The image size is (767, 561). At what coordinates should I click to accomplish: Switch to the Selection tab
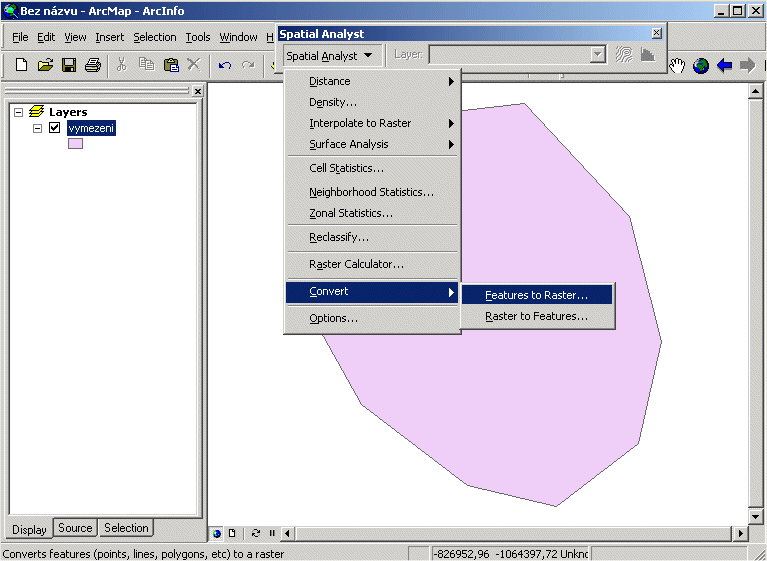(126, 528)
